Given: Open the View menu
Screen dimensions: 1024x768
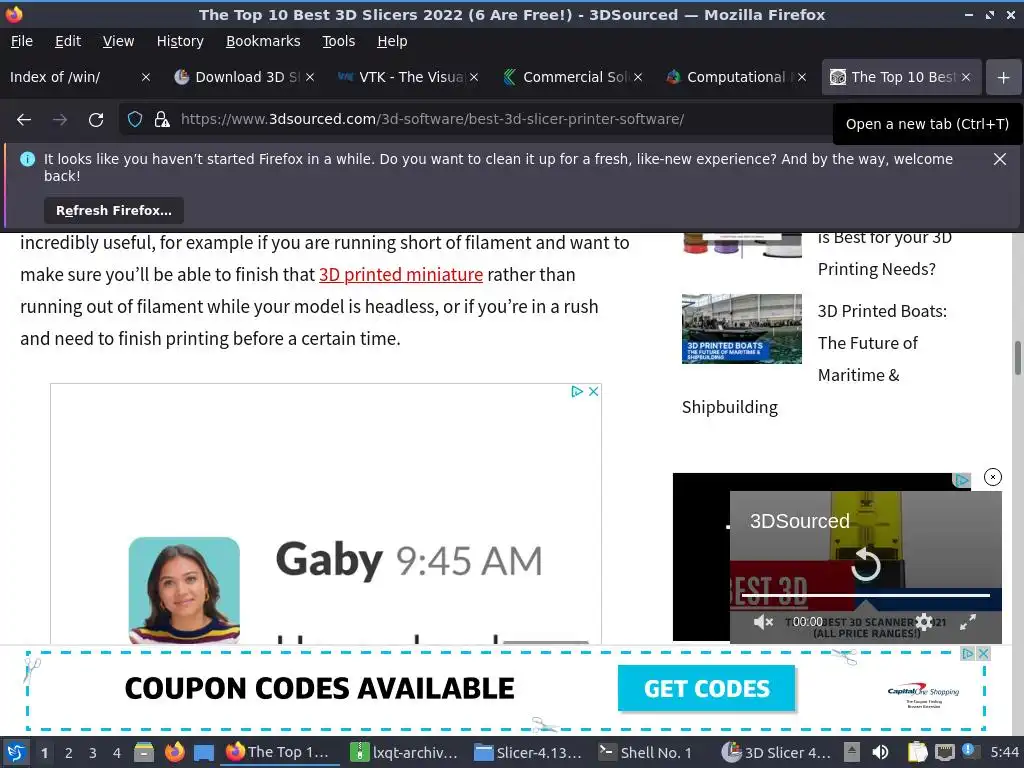Looking at the screenshot, I should coord(118,41).
